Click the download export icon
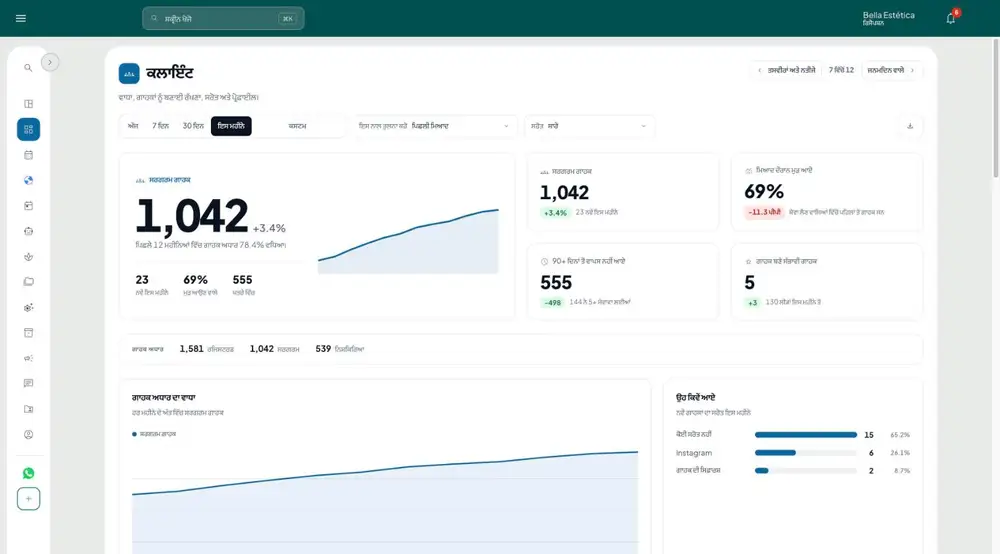The image size is (1000, 554). click(910, 126)
